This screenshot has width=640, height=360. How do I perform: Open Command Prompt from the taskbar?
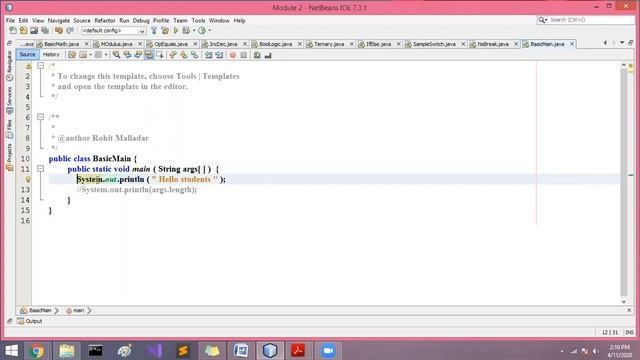coord(95,351)
